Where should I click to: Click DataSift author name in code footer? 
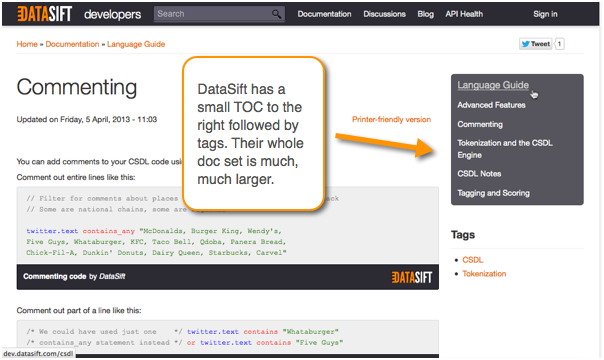coord(112,276)
